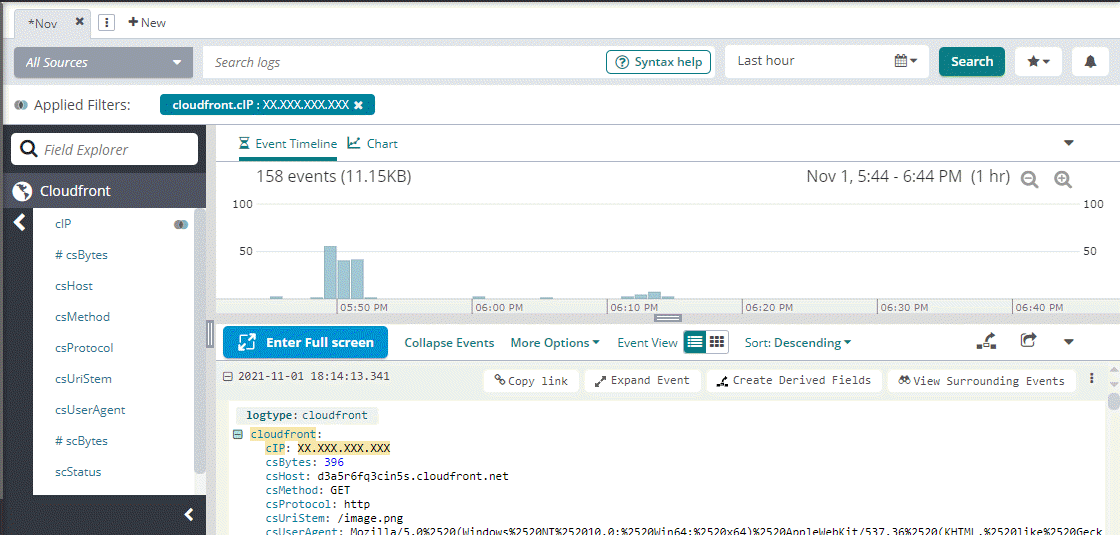Click the timeline resize handle bar
The height and width of the screenshot is (535, 1120).
[667, 318]
